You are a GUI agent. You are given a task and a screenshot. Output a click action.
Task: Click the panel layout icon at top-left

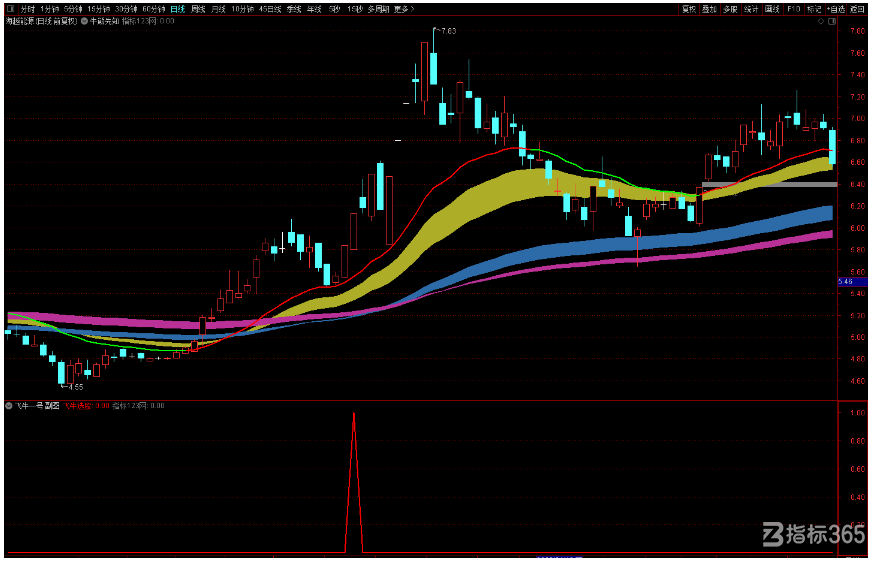[x=11, y=9]
